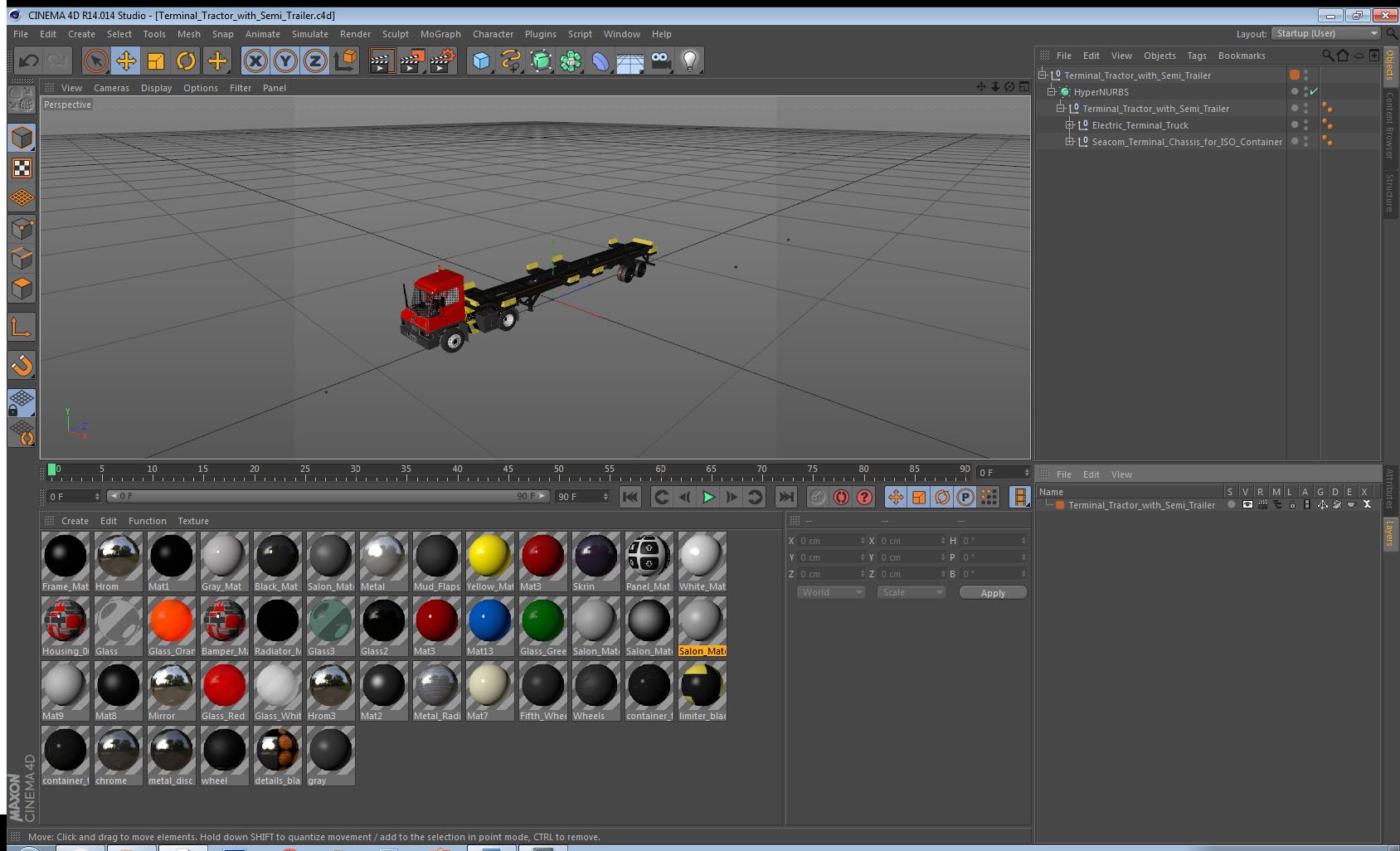The image size is (1400, 851).
Task: Open the Array modeling objects icon
Action: pyautogui.click(x=571, y=61)
